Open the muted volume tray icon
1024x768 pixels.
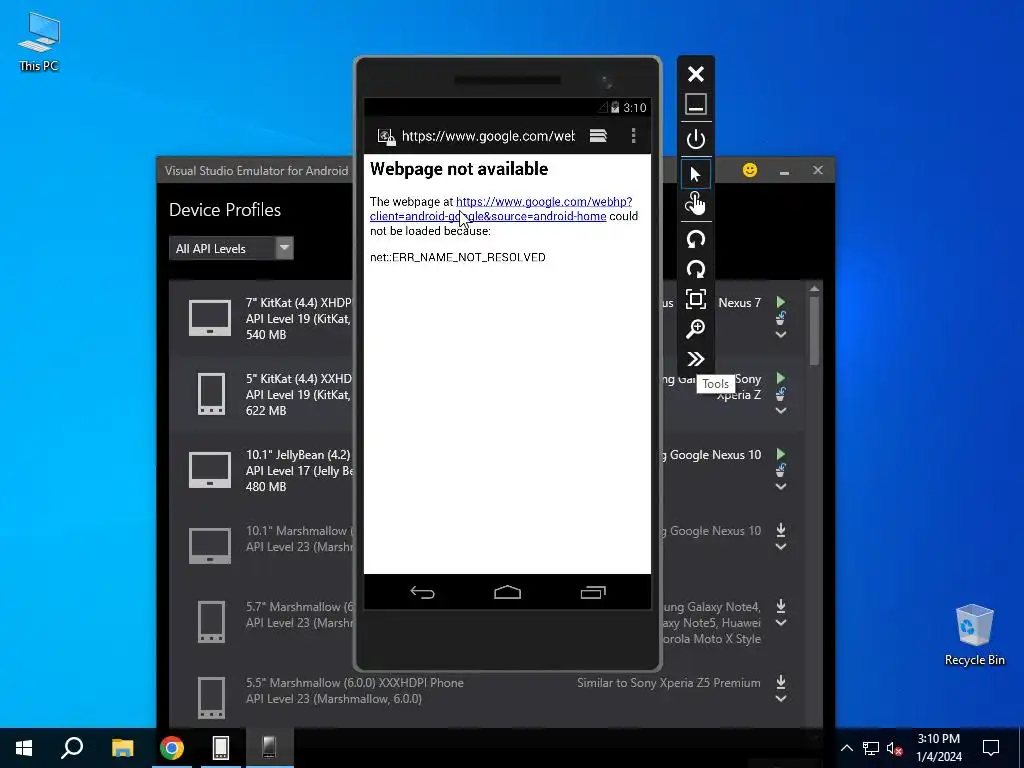[895, 748]
